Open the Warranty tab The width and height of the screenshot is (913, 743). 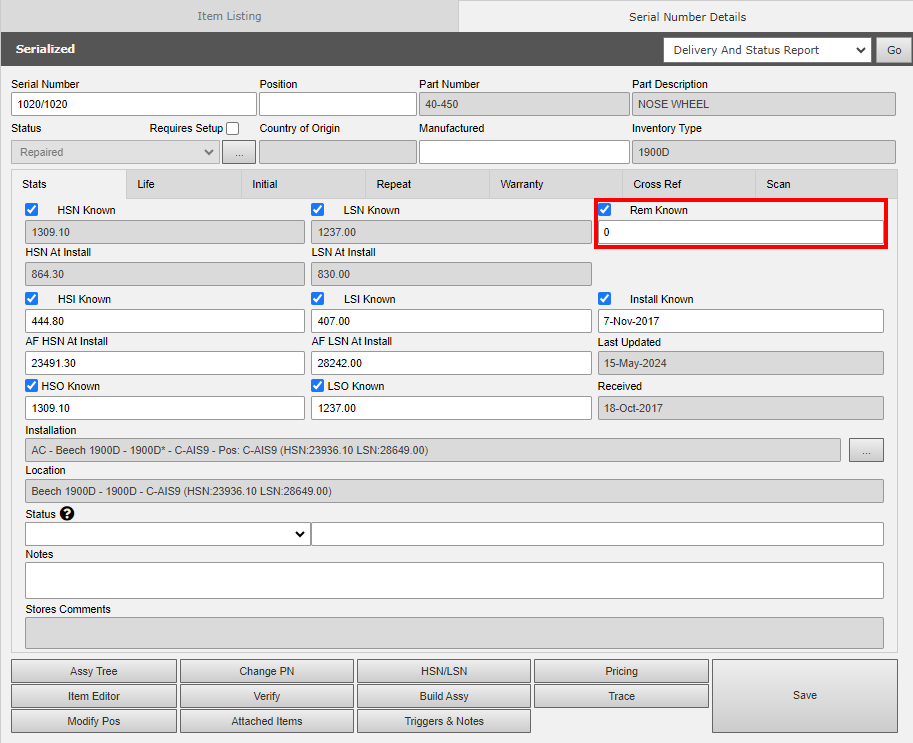(522, 184)
